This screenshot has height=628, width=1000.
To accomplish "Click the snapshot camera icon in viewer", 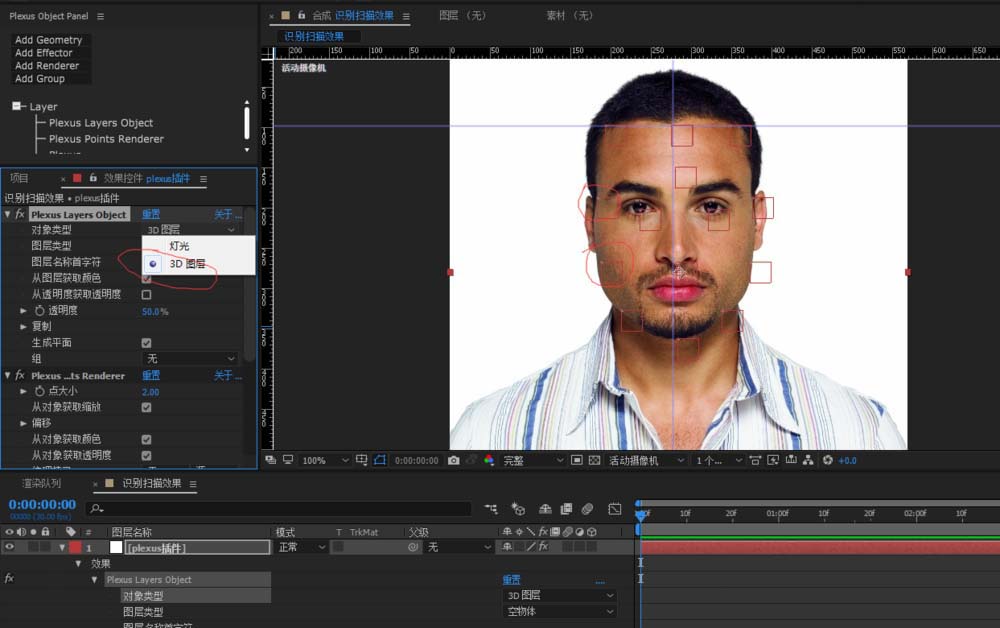I will pos(453,460).
